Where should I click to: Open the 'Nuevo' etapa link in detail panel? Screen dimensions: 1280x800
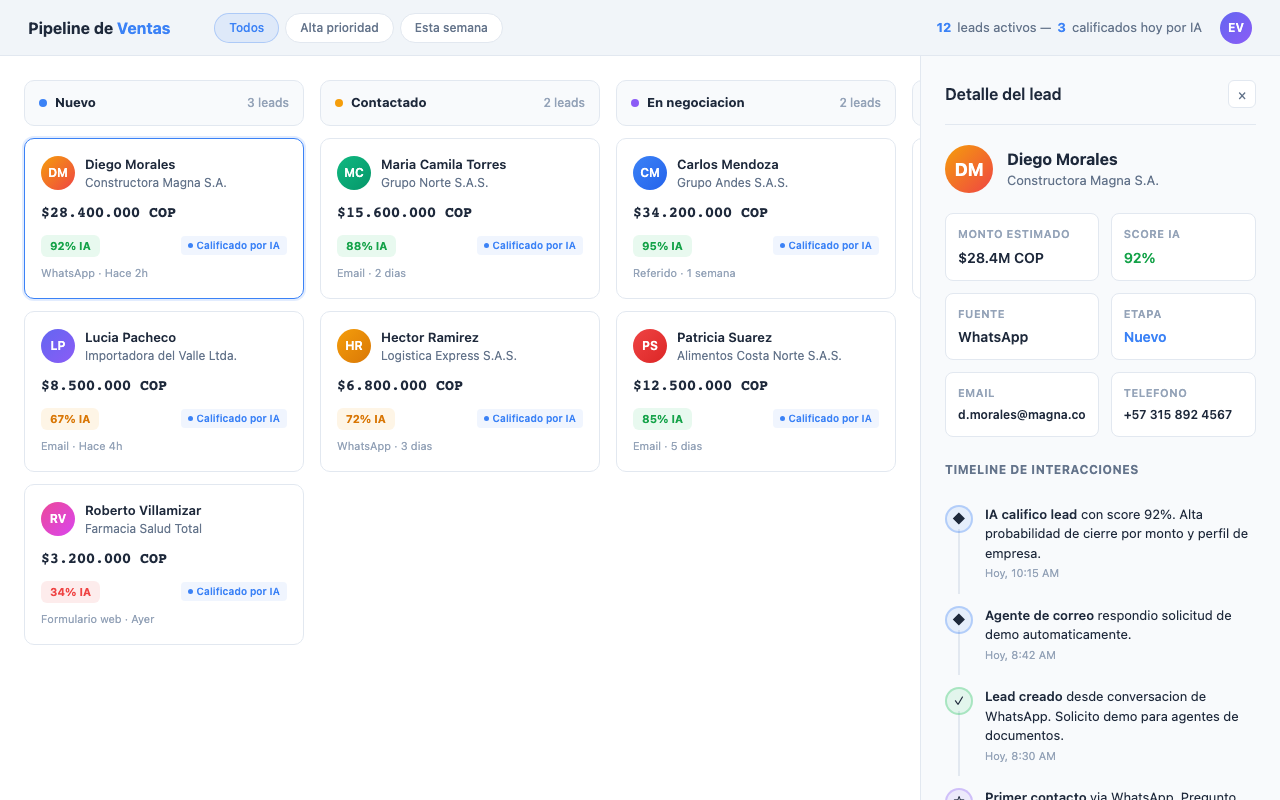tap(1144, 337)
